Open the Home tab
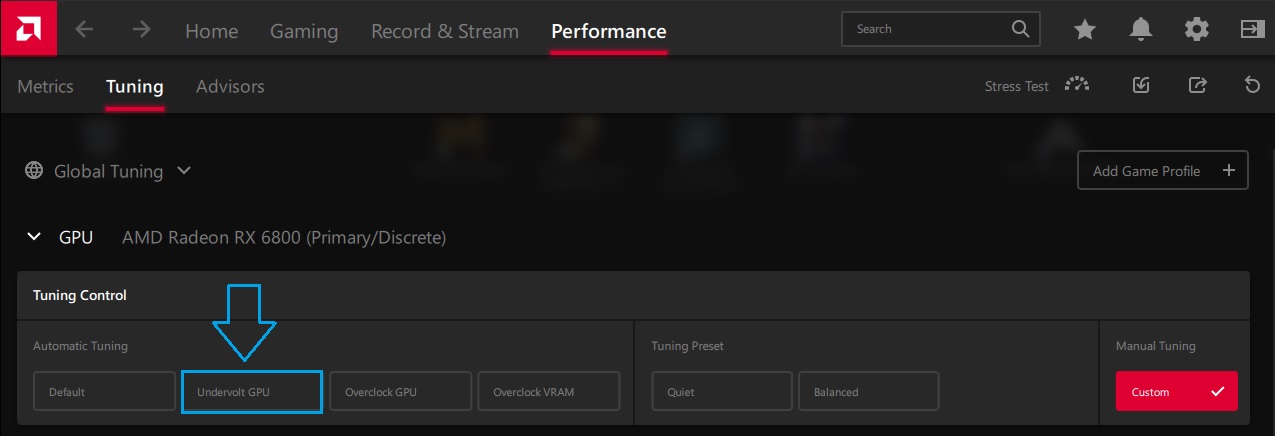Viewport: 1275px width, 436px height. [212, 31]
